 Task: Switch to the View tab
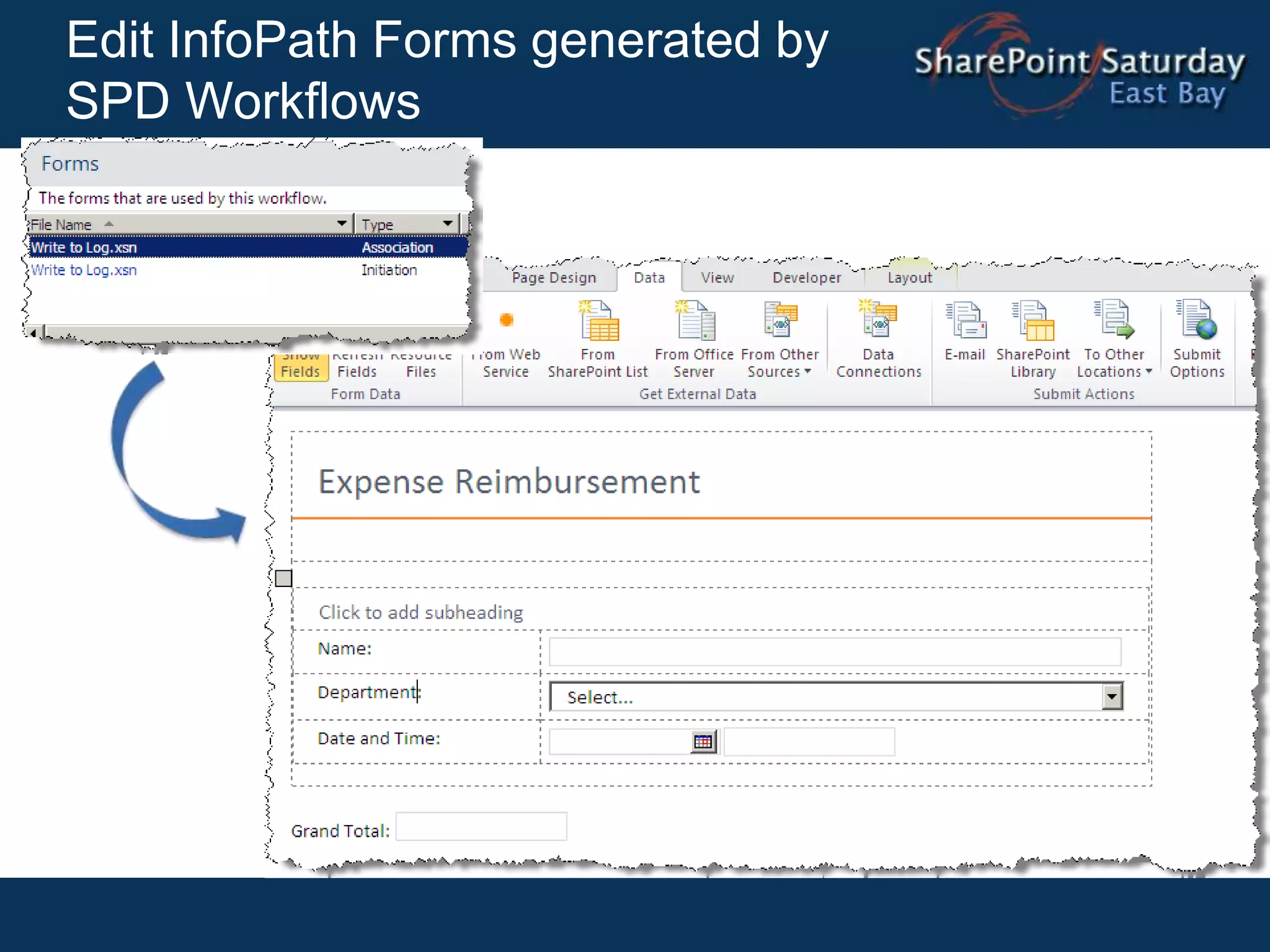tap(717, 278)
